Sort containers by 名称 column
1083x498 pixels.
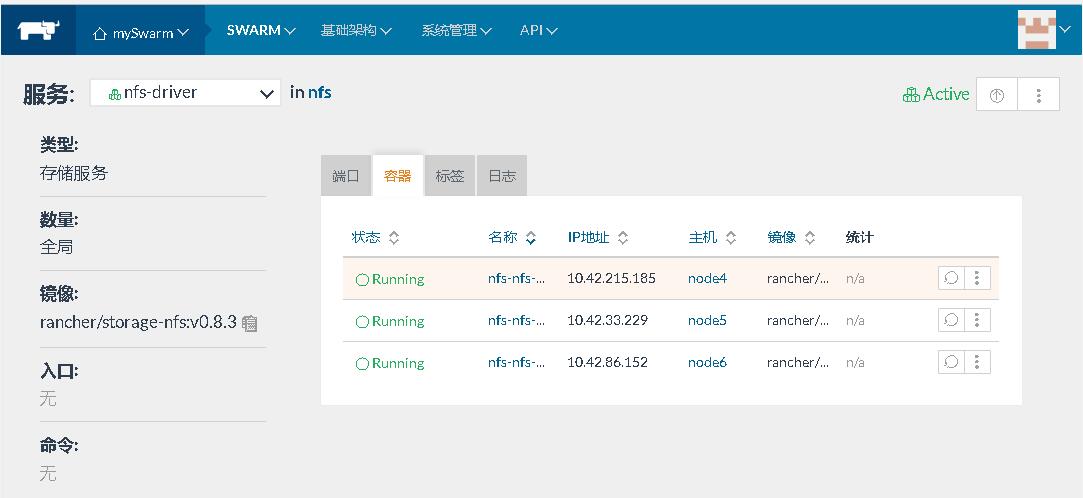512,238
